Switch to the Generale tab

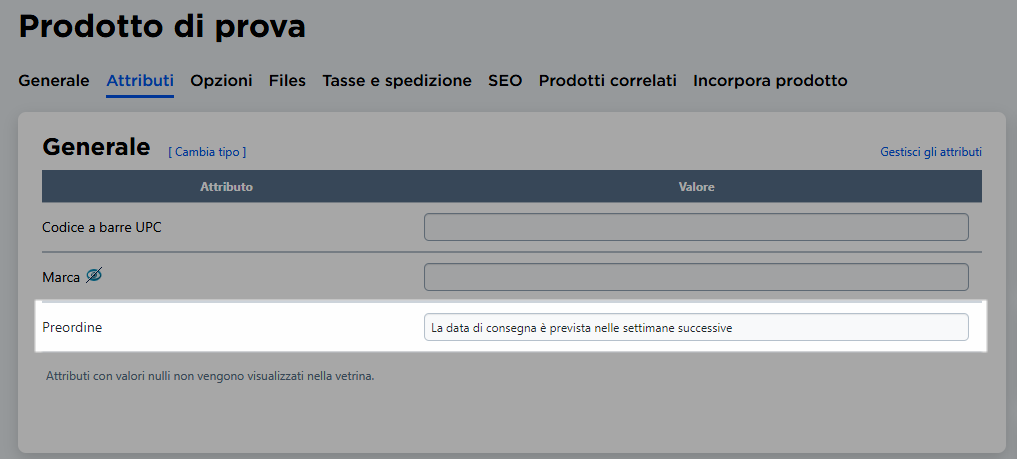pos(54,81)
